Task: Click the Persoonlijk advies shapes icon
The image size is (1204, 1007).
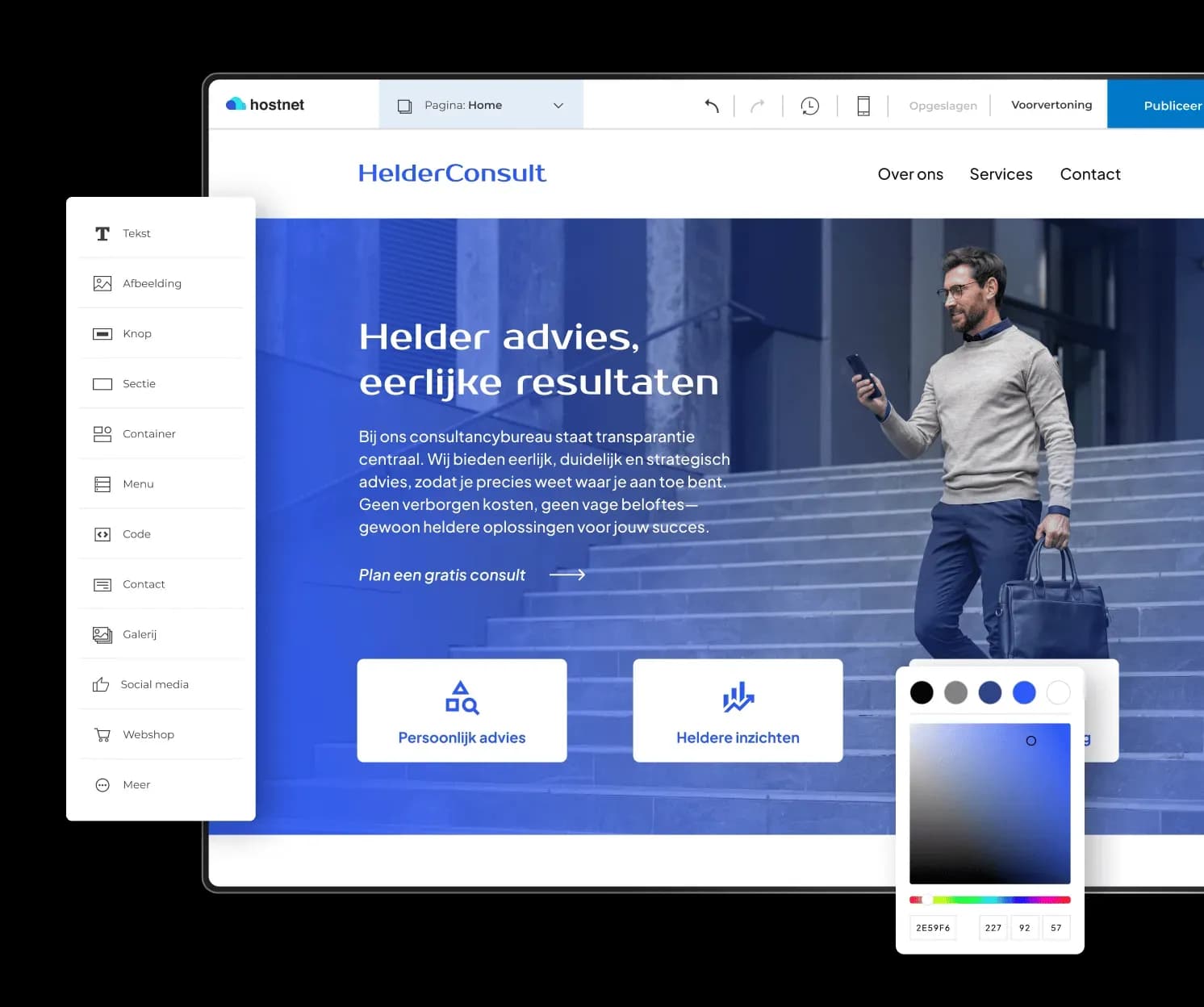Action: (x=462, y=697)
